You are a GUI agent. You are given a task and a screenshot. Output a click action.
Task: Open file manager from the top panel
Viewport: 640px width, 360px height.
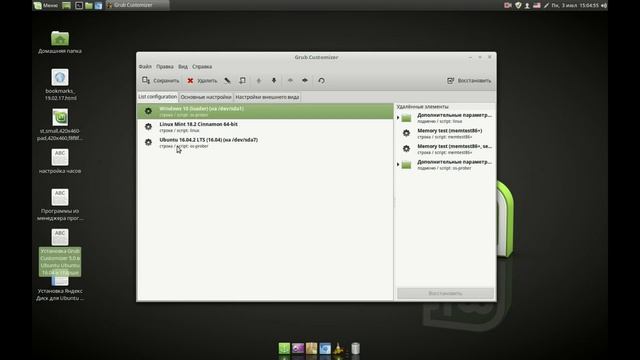[x=89, y=5]
